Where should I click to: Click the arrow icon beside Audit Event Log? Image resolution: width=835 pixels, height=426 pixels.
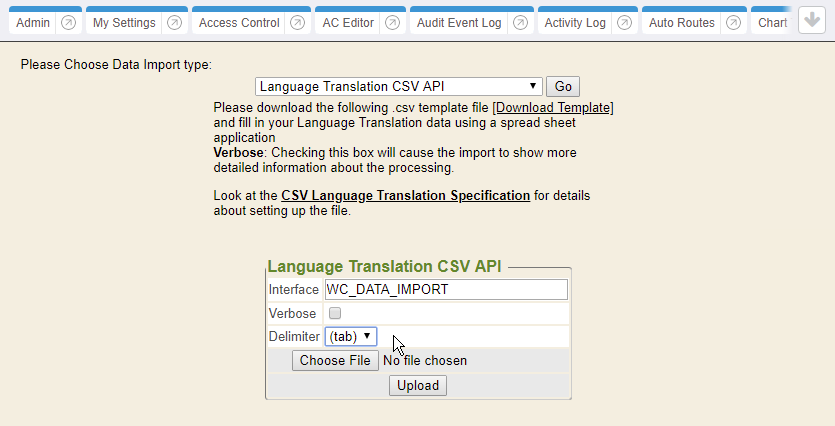pos(520,22)
